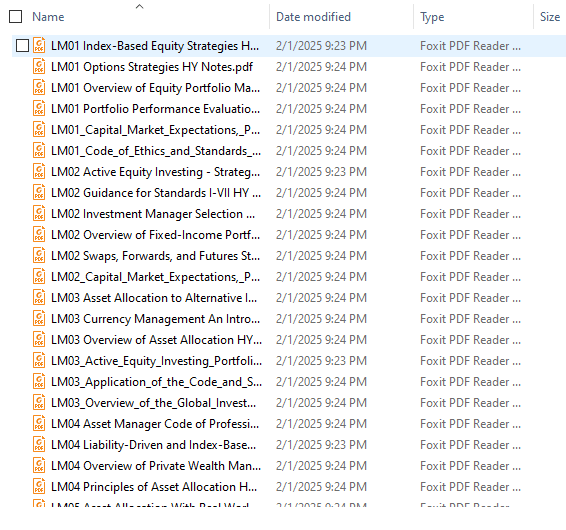Select LM02 Active Equity Investing date cell
This screenshot has width=566, height=530.
[321, 172]
